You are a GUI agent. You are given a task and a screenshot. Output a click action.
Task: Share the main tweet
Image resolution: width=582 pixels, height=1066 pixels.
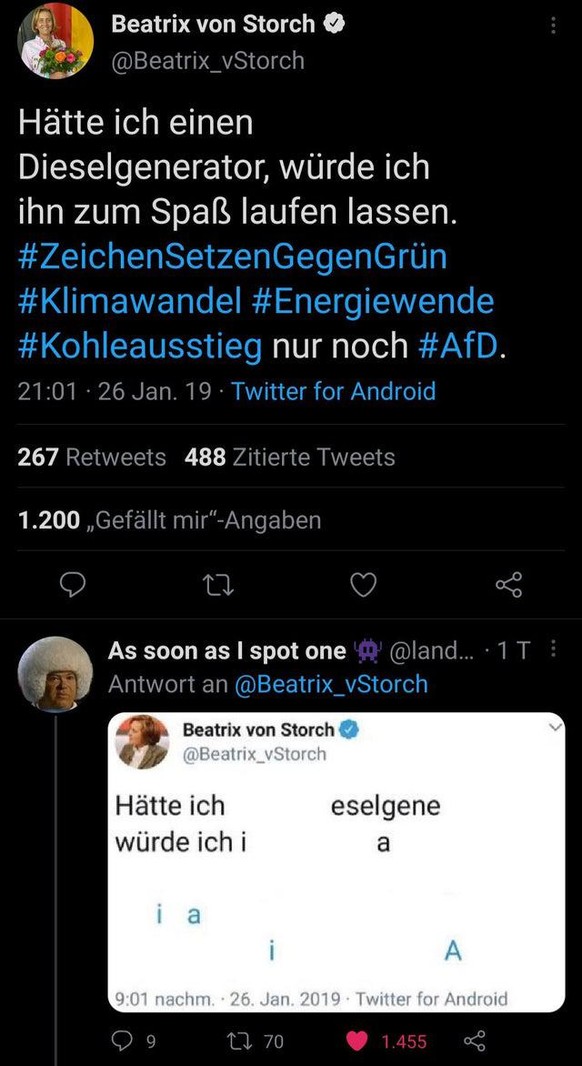[510, 585]
